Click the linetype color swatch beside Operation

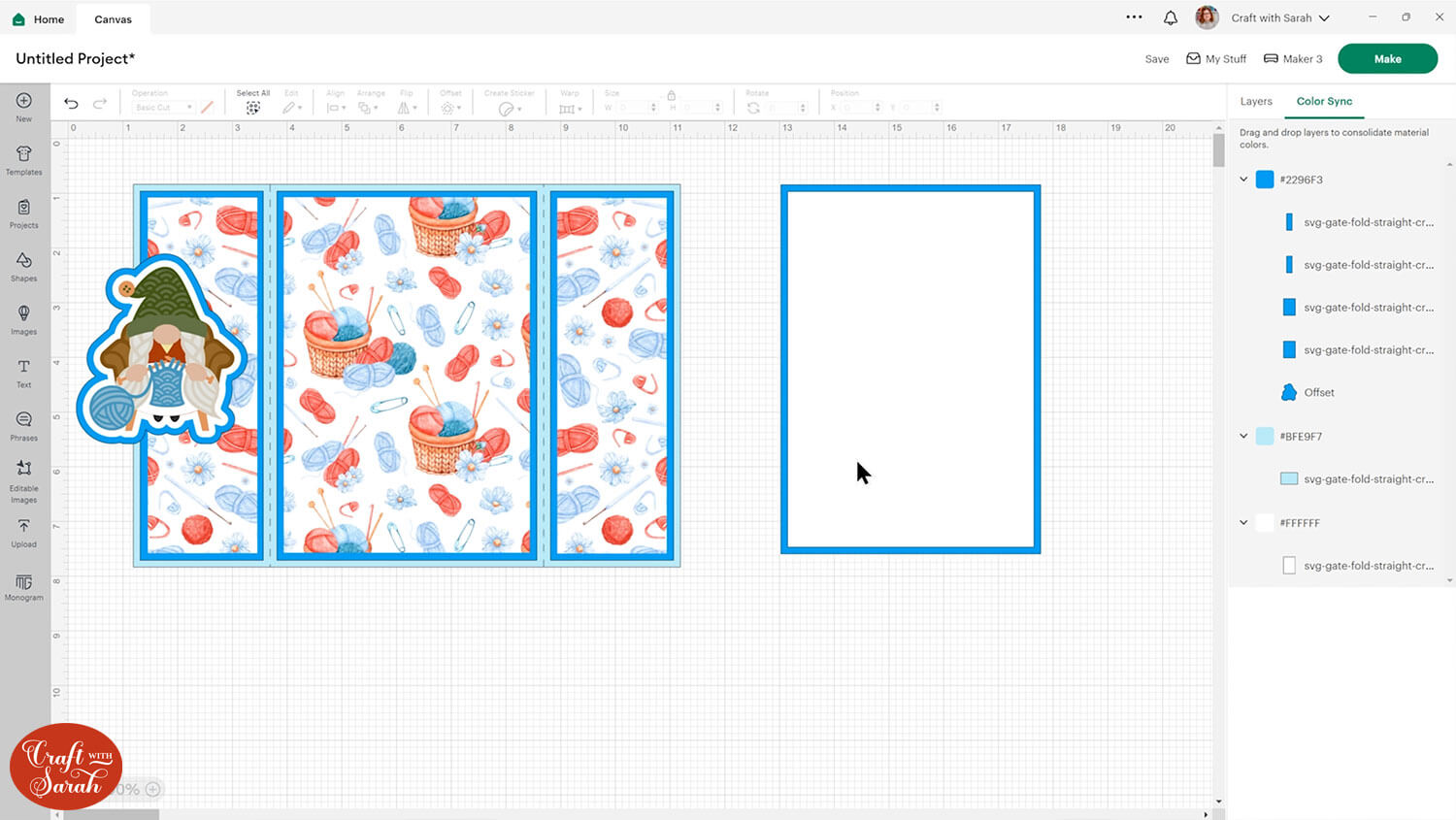pyautogui.click(x=207, y=108)
